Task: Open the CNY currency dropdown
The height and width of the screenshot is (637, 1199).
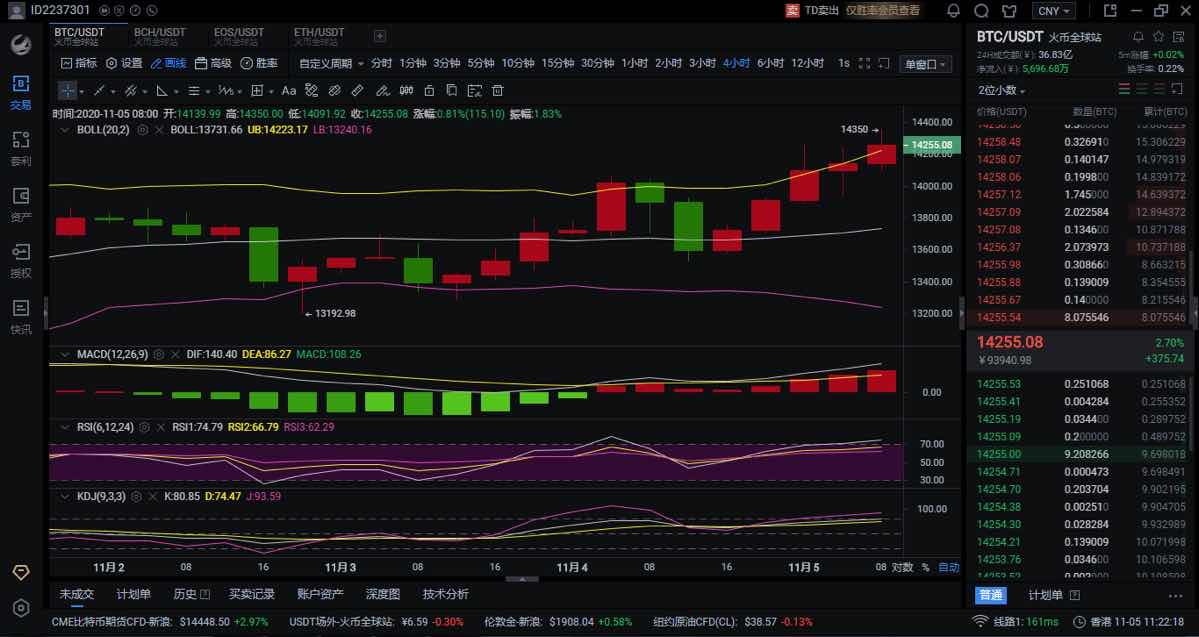Action: point(1053,11)
